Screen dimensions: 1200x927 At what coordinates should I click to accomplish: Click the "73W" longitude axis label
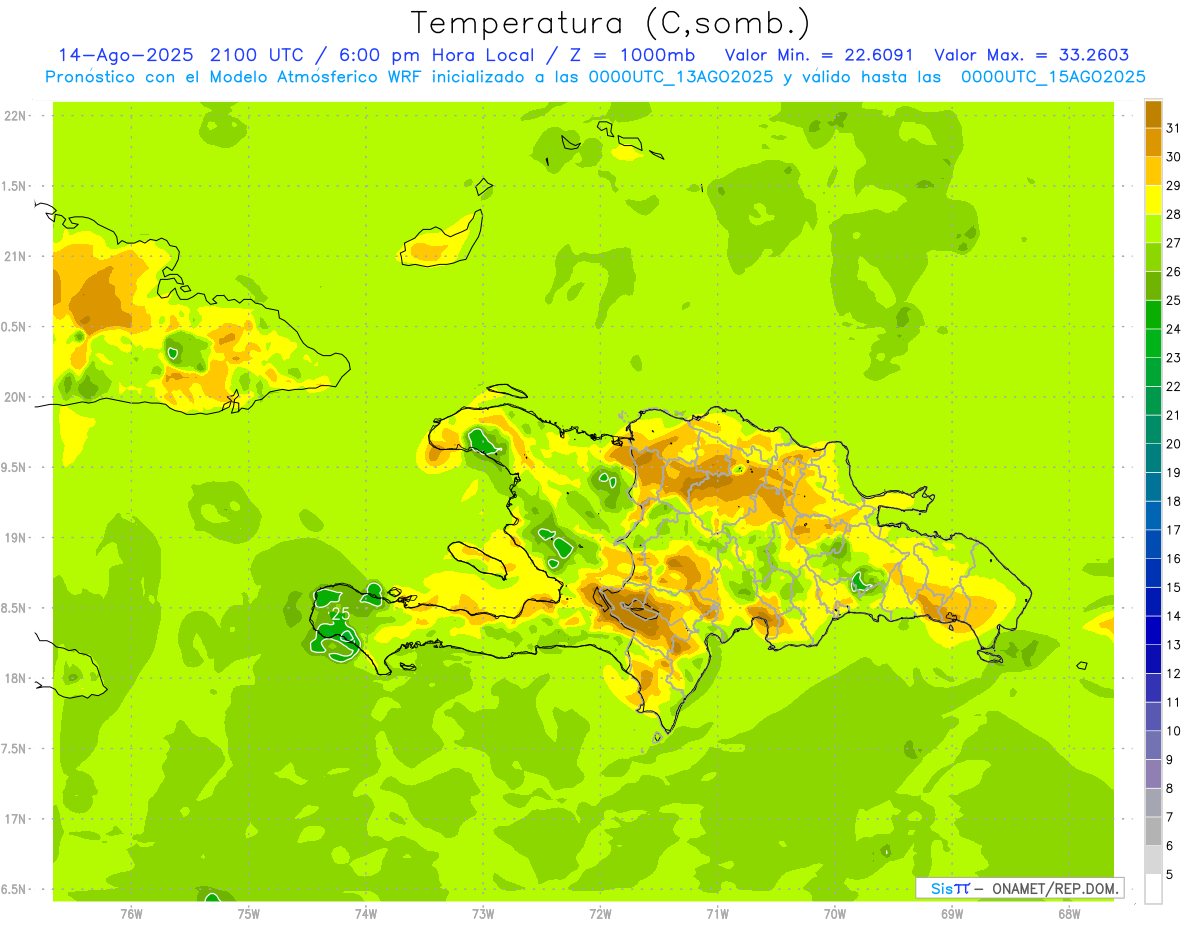click(483, 914)
